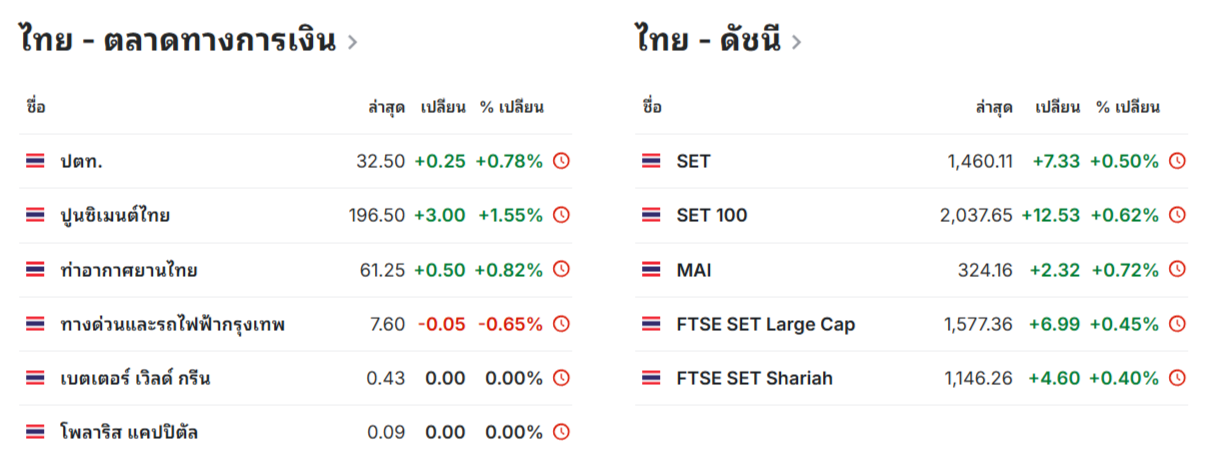Click the Thai flag icon beside FTSE SET Large Cap
The image size is (1207, 450).
pyautogui.click(x=652, y=324)
